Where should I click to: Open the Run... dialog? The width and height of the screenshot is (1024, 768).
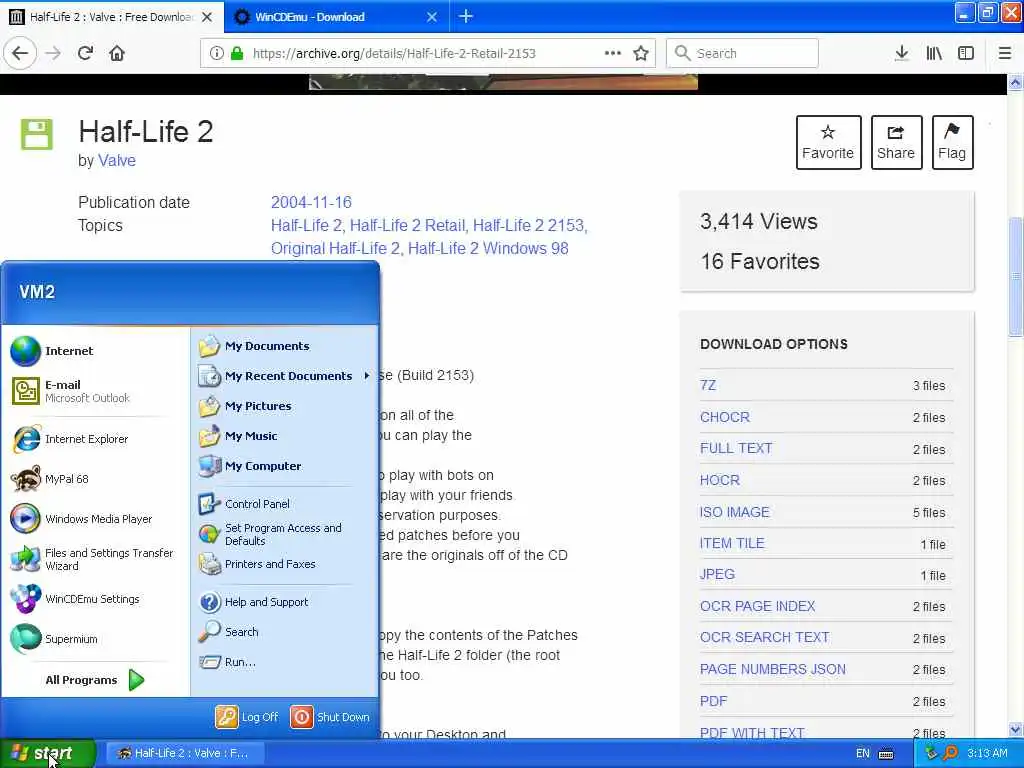tap(285, 662)
